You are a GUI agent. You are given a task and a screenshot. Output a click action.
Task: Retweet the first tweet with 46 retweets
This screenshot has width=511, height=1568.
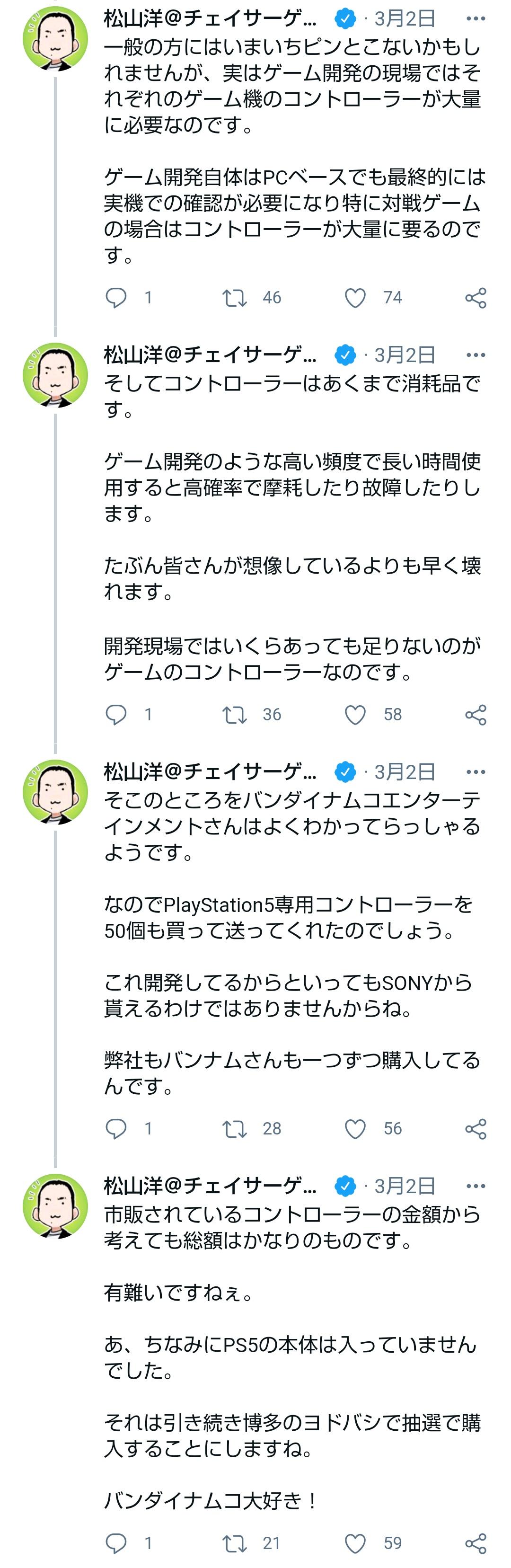(x=234, y=298)
